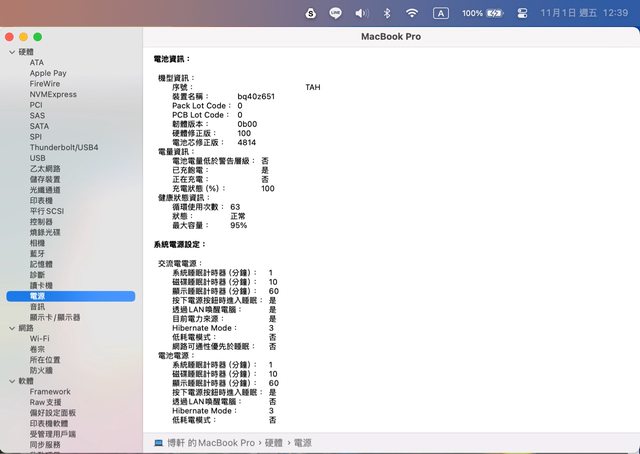Select NVMExpress in the sidebar
The width and height of the screenshot is (640, 454).
pos(53,94)
